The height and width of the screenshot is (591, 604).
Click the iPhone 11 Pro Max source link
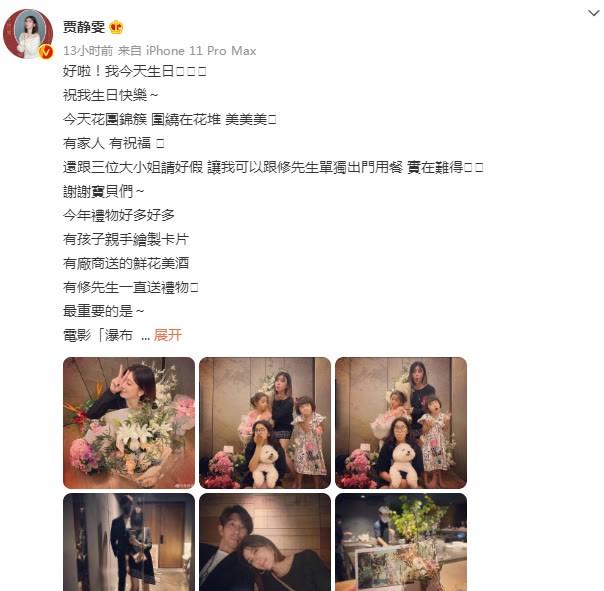pos(201,50)
